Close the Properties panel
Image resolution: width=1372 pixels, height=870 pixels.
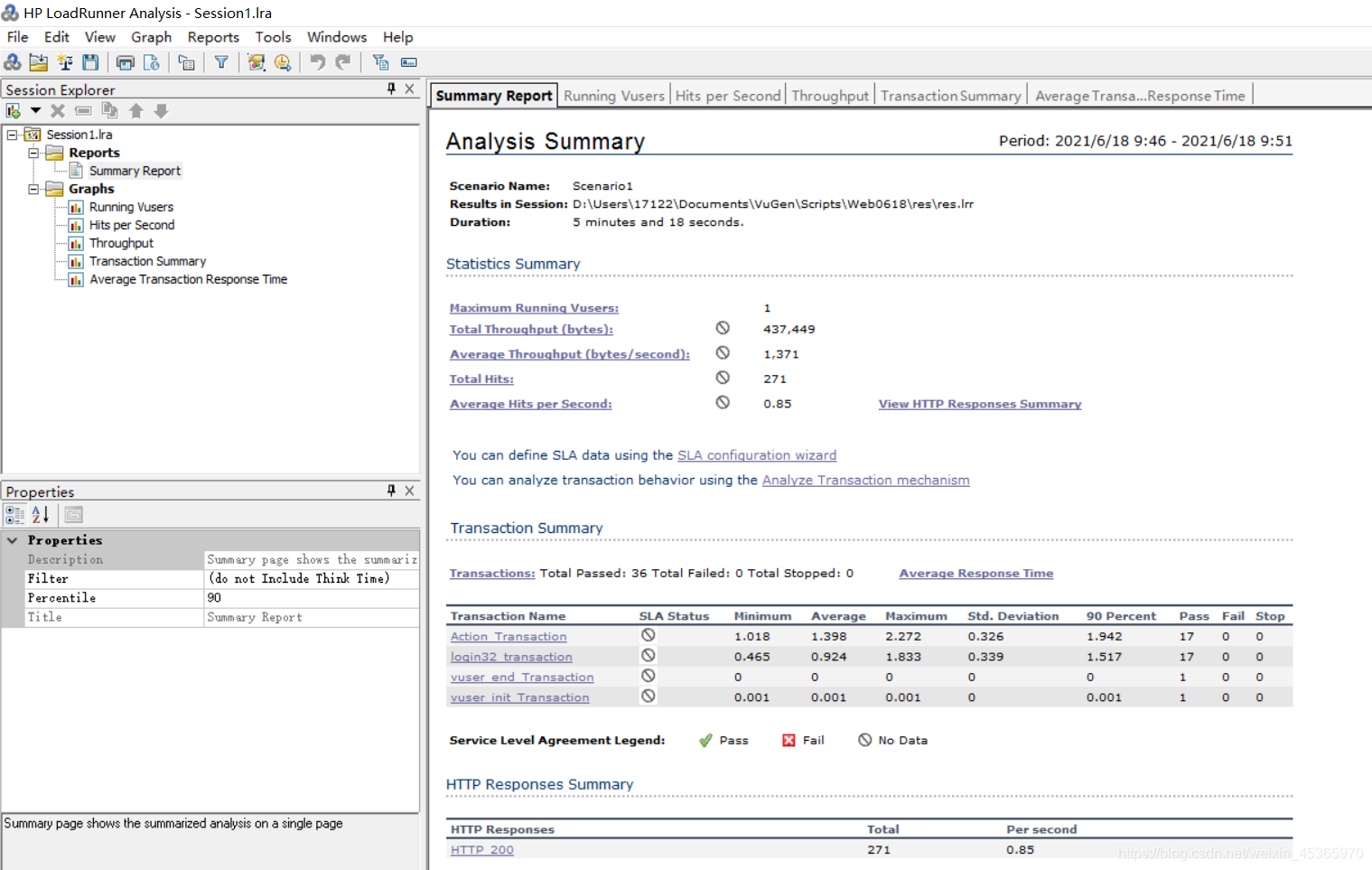coord(410,491)
